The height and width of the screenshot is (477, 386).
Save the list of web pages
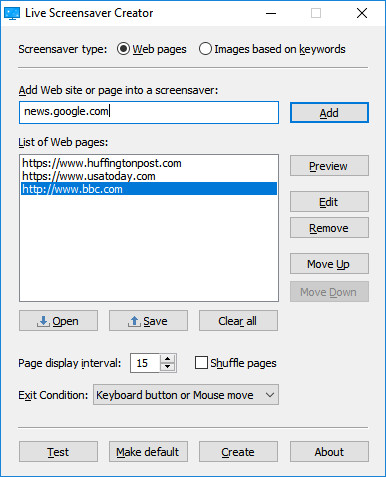click(x=148, y=321)
